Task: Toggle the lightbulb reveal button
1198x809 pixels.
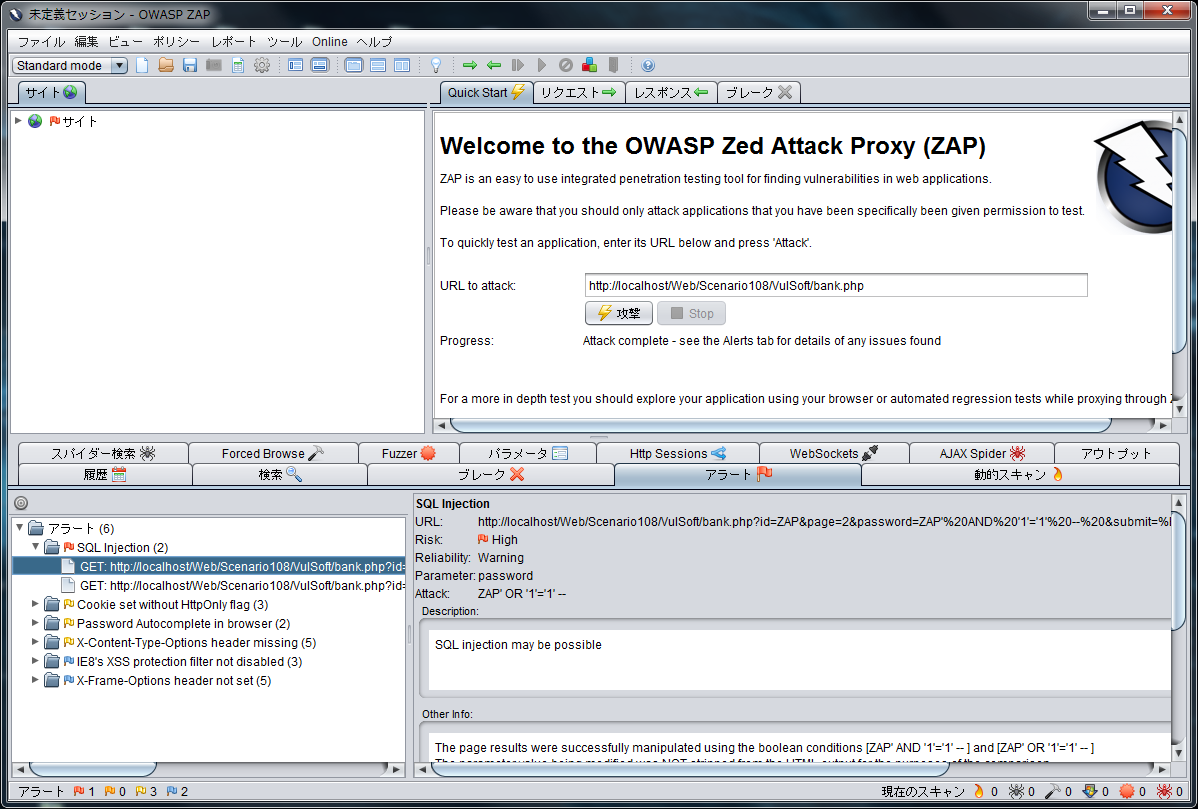Action: pos(436,66)
